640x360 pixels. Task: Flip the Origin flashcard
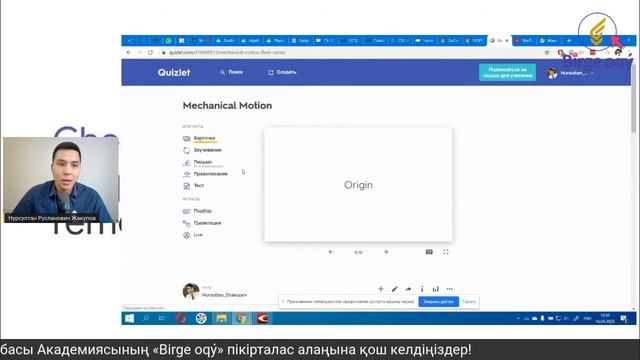(358, 184)
